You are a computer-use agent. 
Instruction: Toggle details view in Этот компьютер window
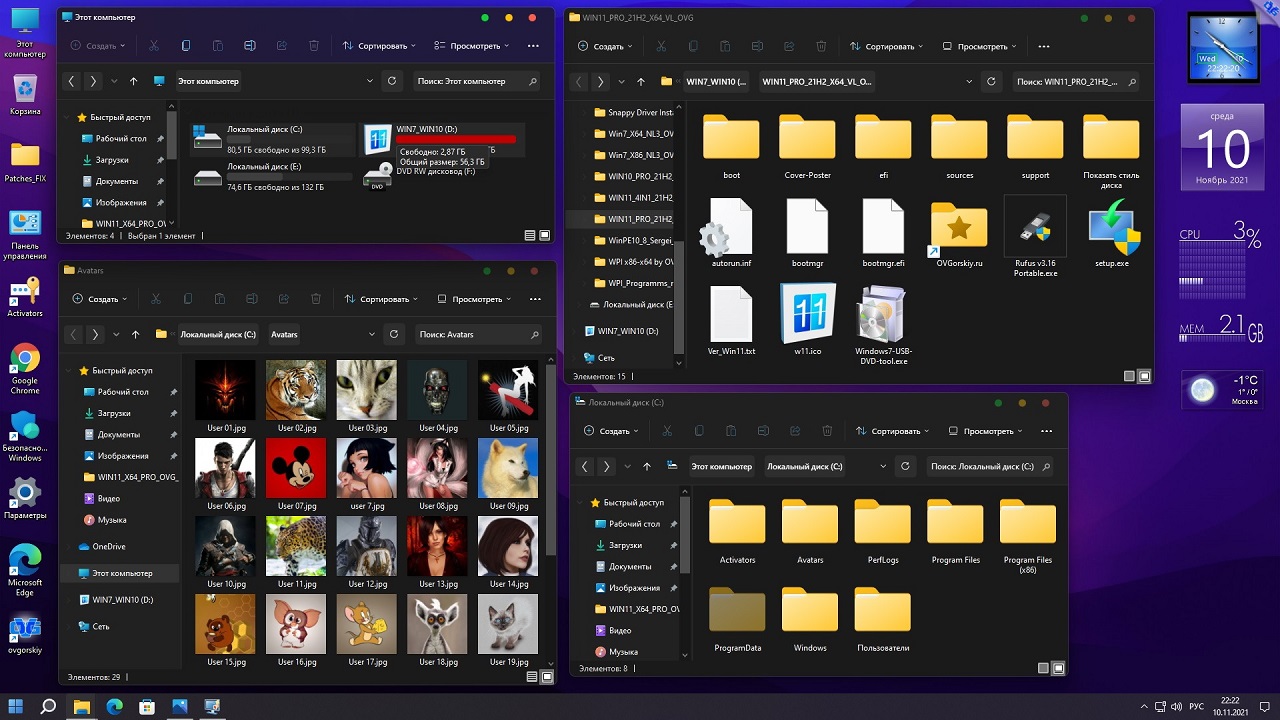530,236
